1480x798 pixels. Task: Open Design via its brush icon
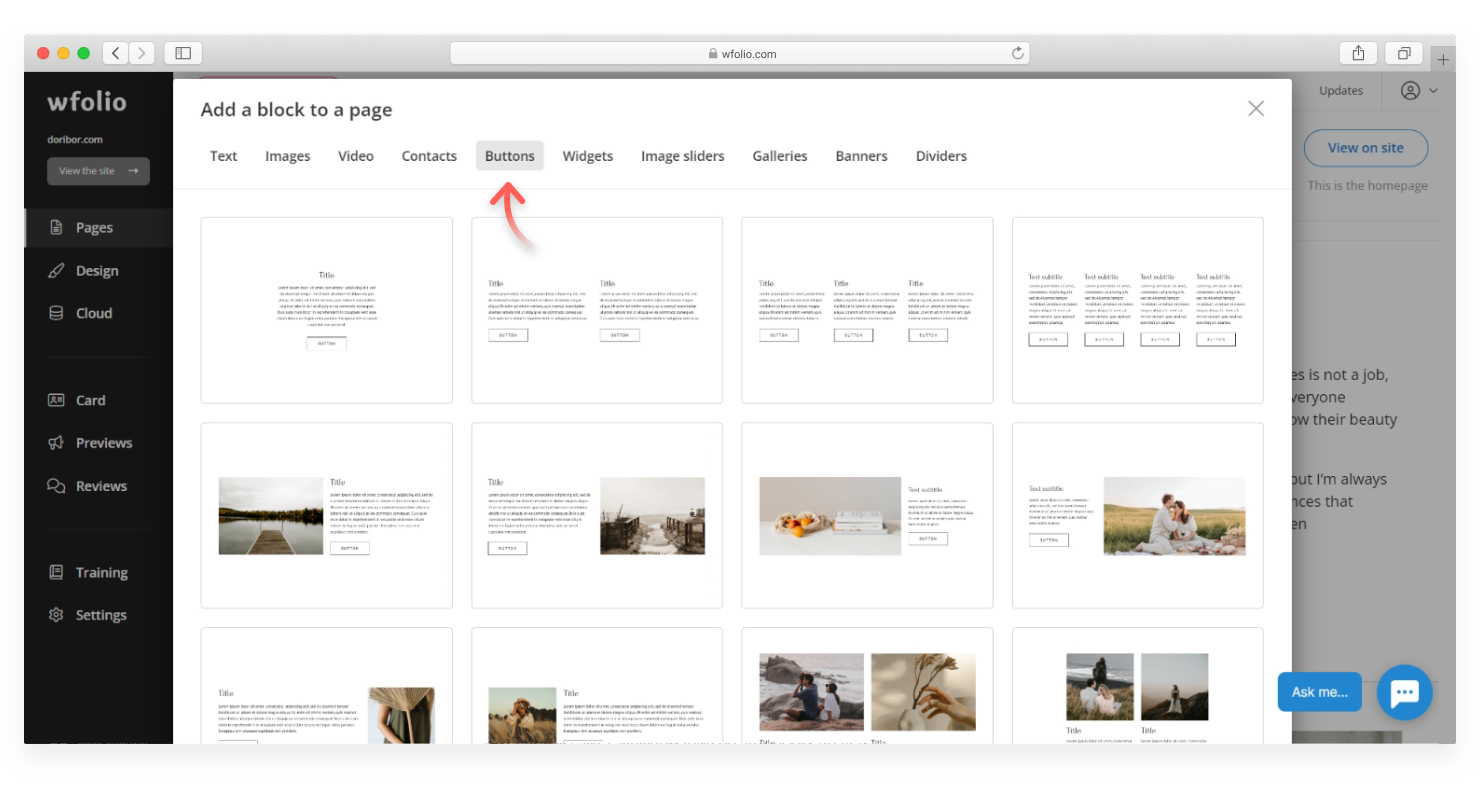(x=57, y=271)
